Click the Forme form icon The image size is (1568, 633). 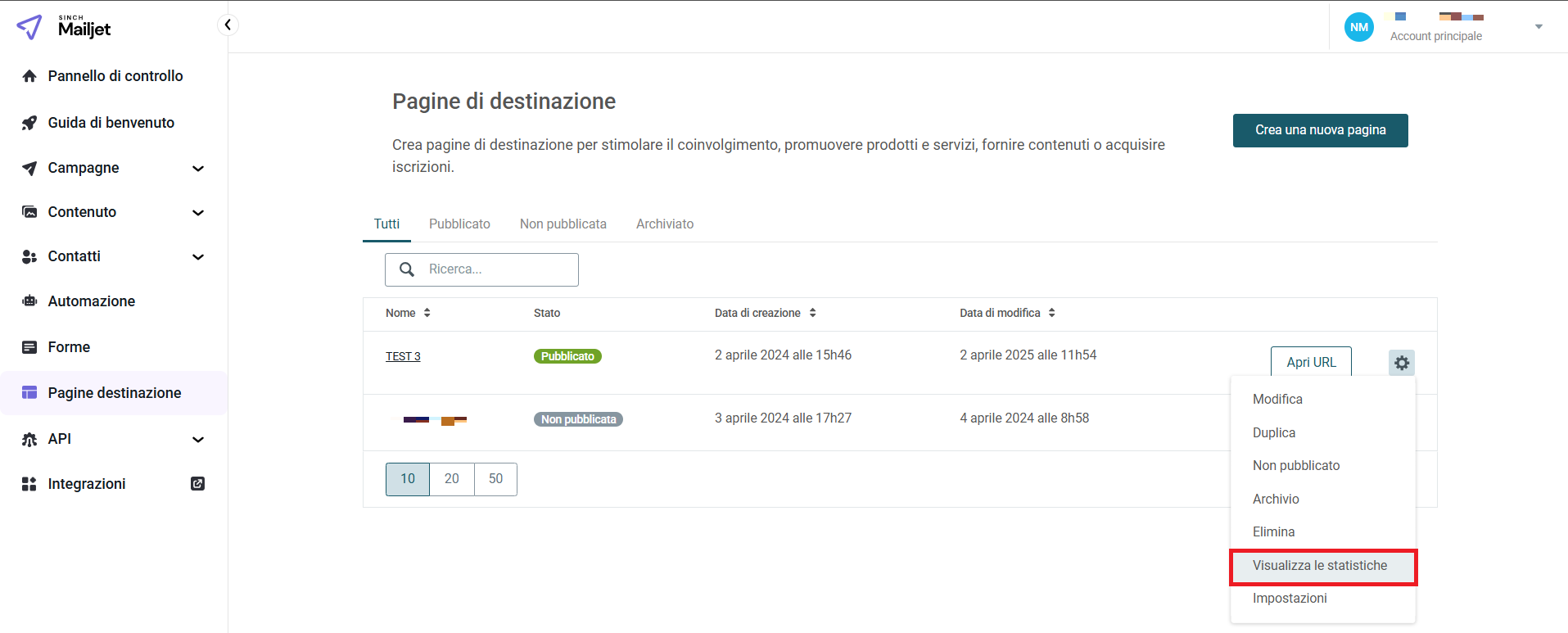(x=29, y=347)
